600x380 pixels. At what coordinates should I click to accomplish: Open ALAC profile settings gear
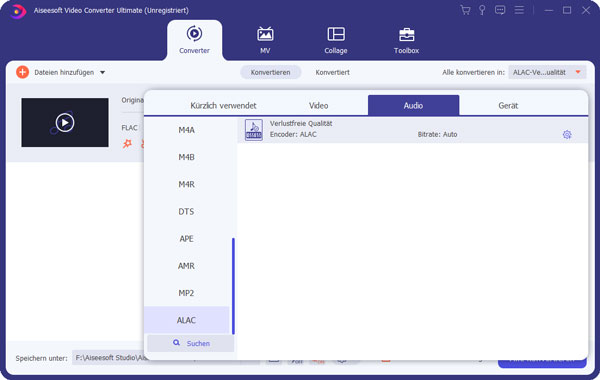pos(567,134)
